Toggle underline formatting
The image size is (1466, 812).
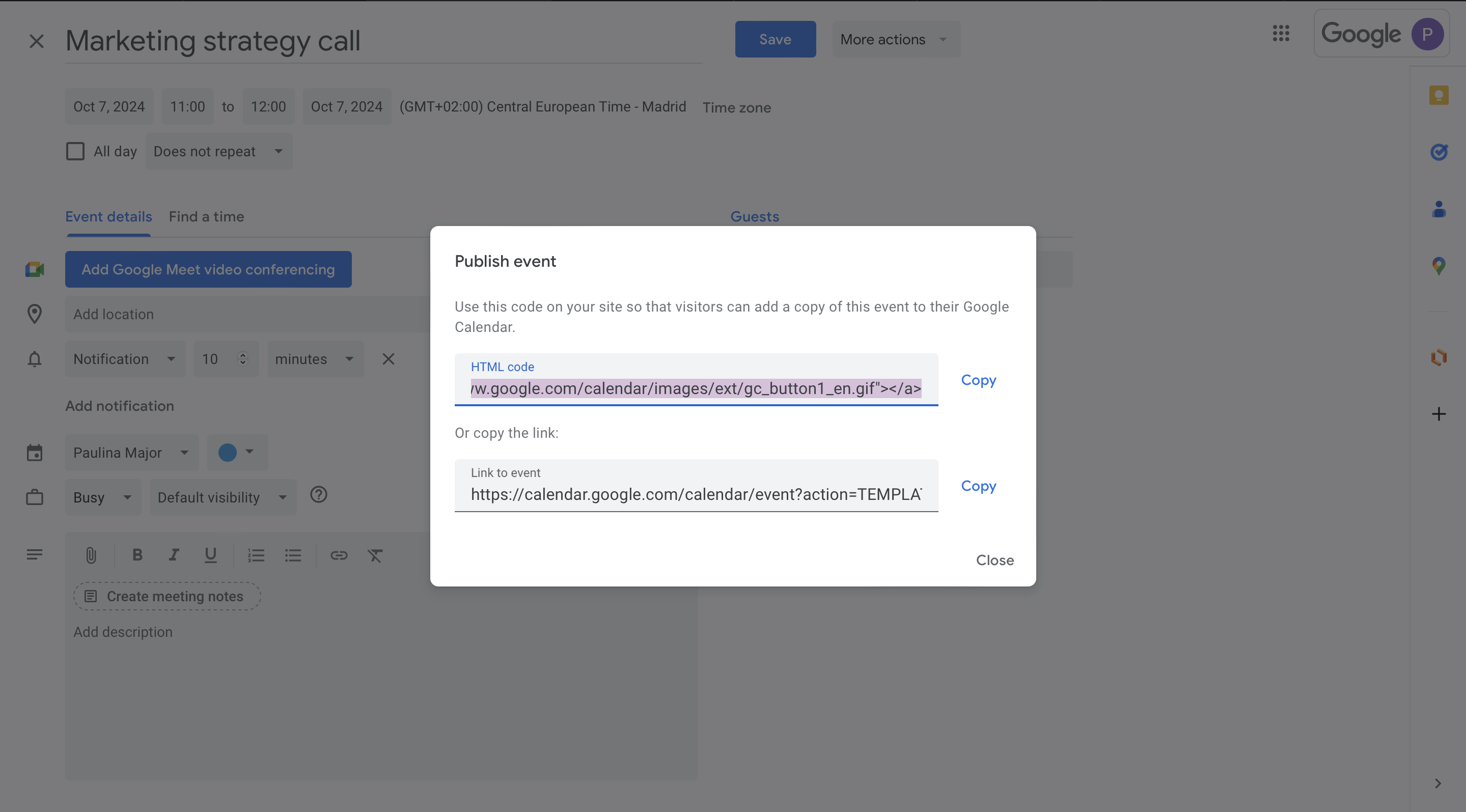click(211, 555)
